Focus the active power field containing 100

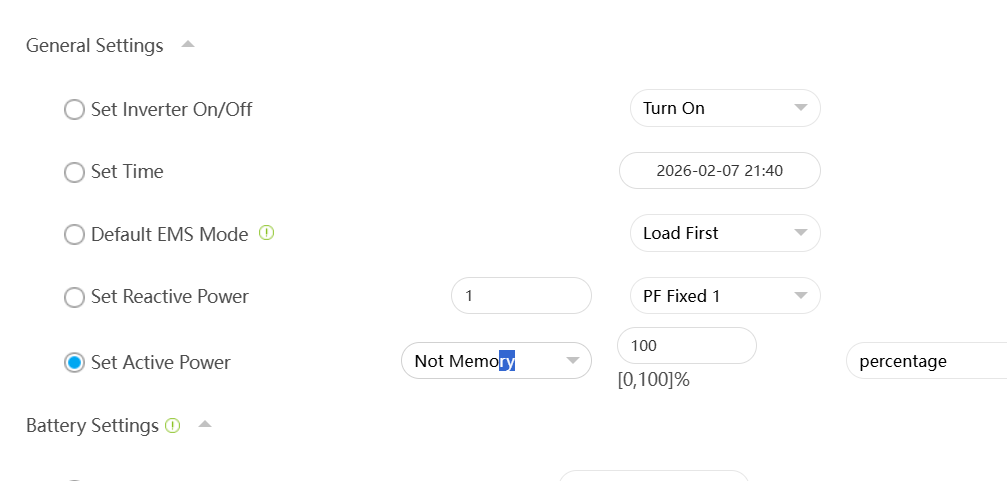point(686,345)
